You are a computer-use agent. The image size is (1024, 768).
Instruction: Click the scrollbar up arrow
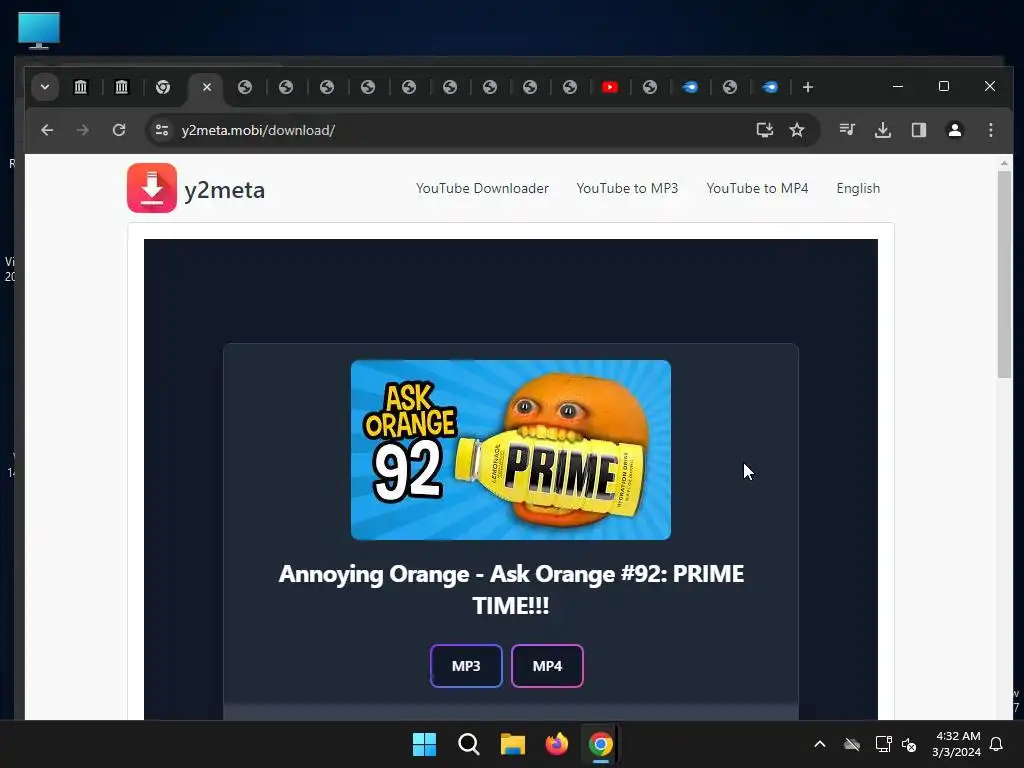tap(1004, 163)
